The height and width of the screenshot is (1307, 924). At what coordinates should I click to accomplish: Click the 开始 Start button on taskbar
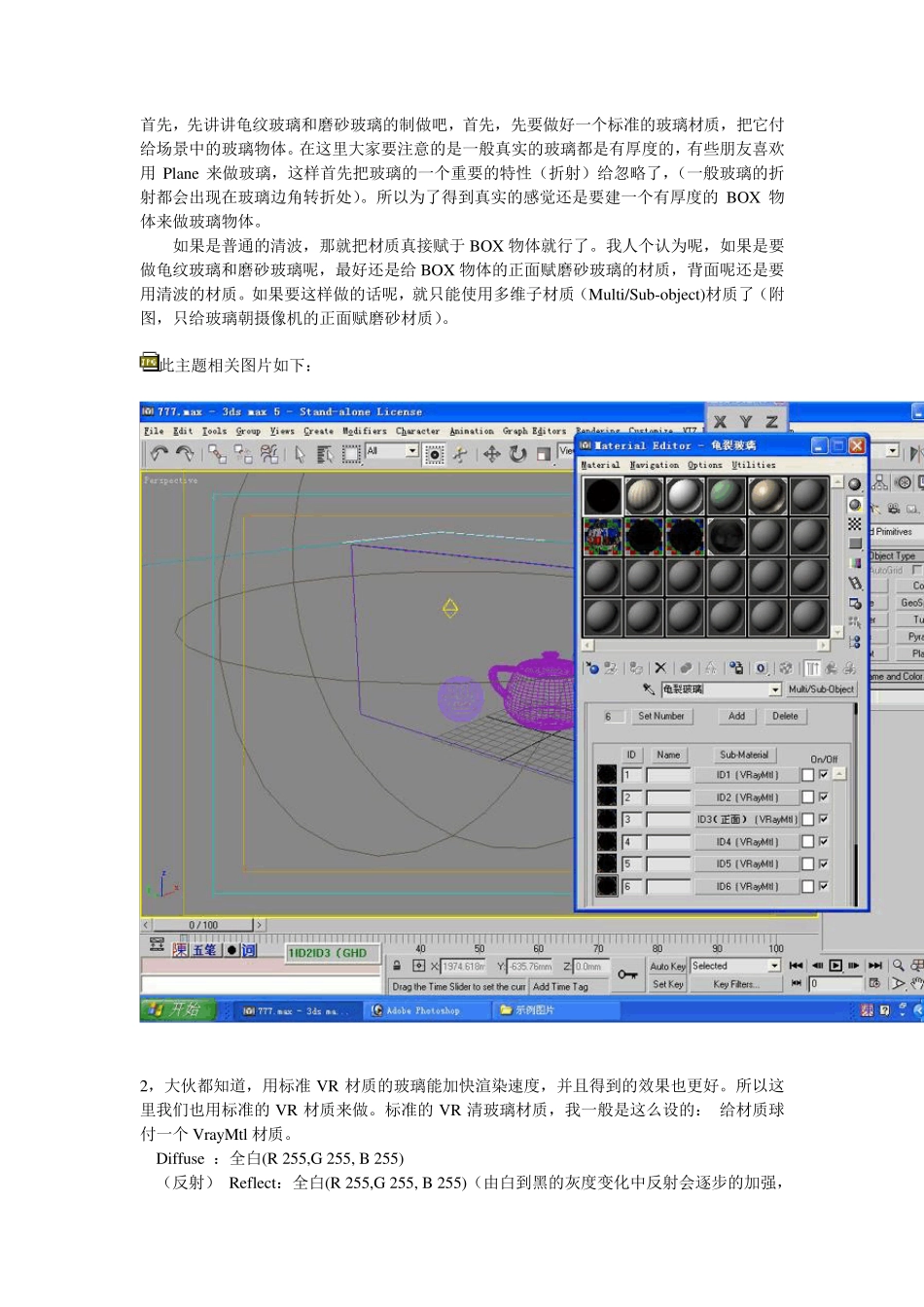(x=176, y=1010)
